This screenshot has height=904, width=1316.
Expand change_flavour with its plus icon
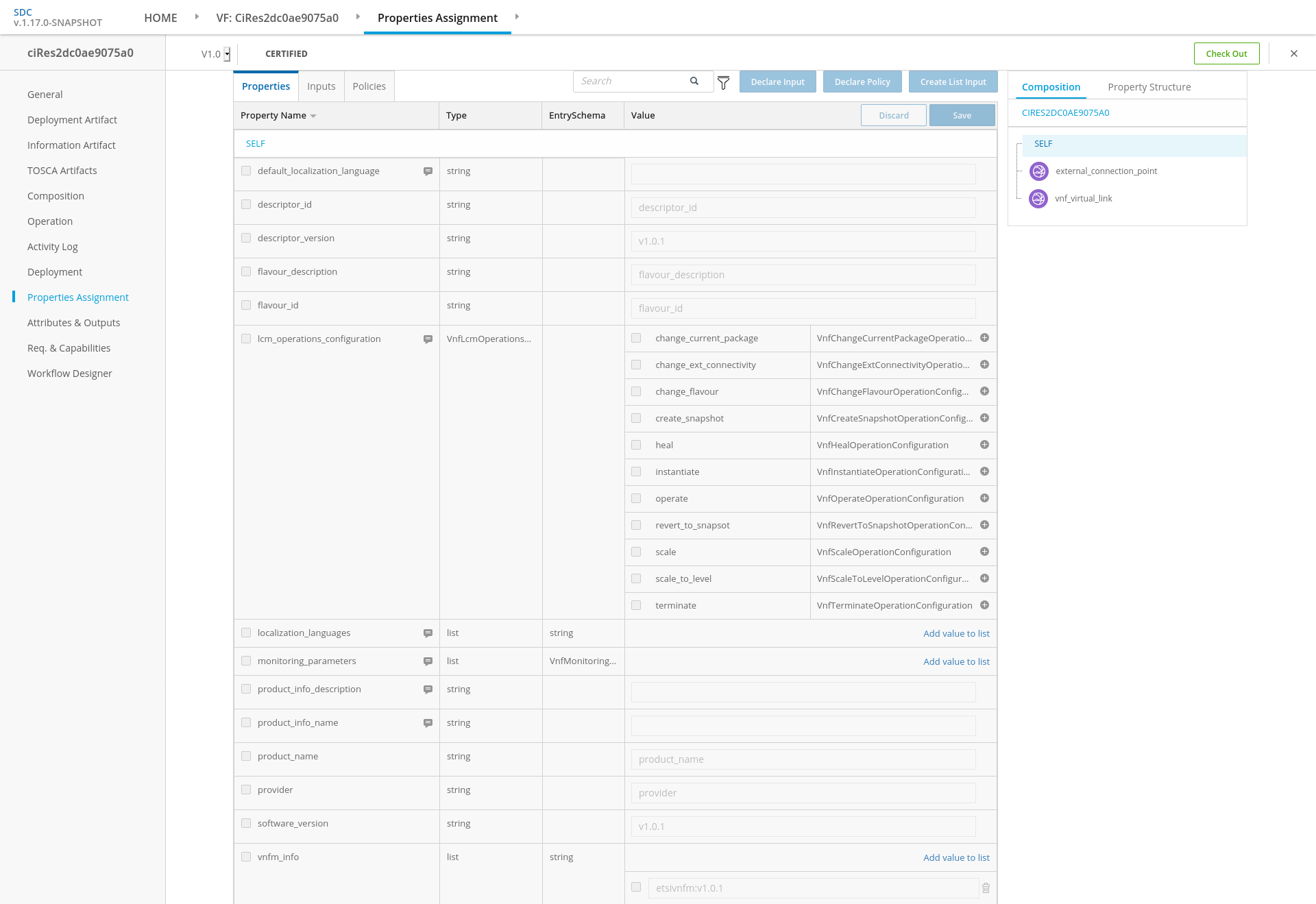click(984, 391)
